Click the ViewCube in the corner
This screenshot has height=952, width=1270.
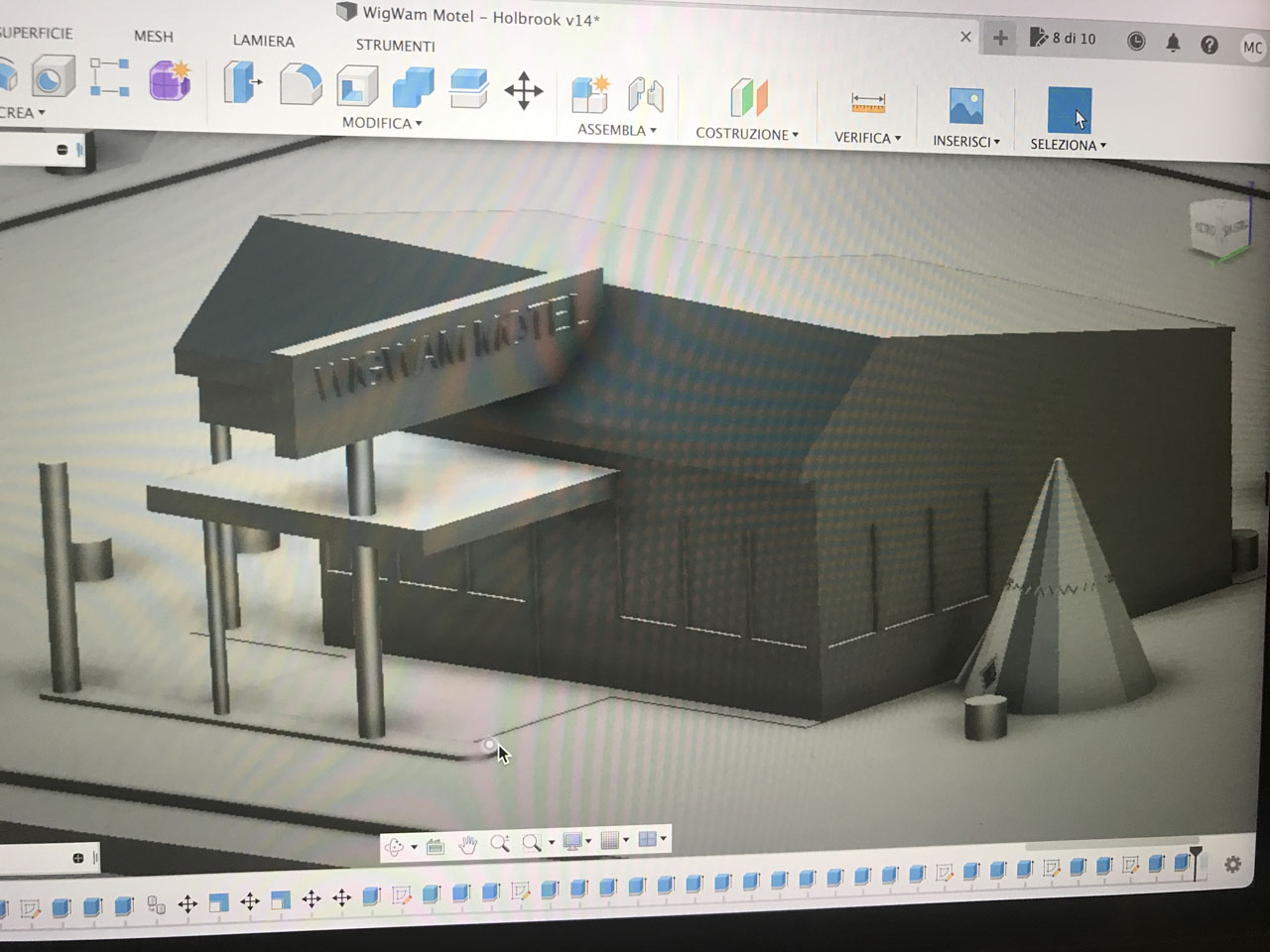click(x=1220, y=227)
